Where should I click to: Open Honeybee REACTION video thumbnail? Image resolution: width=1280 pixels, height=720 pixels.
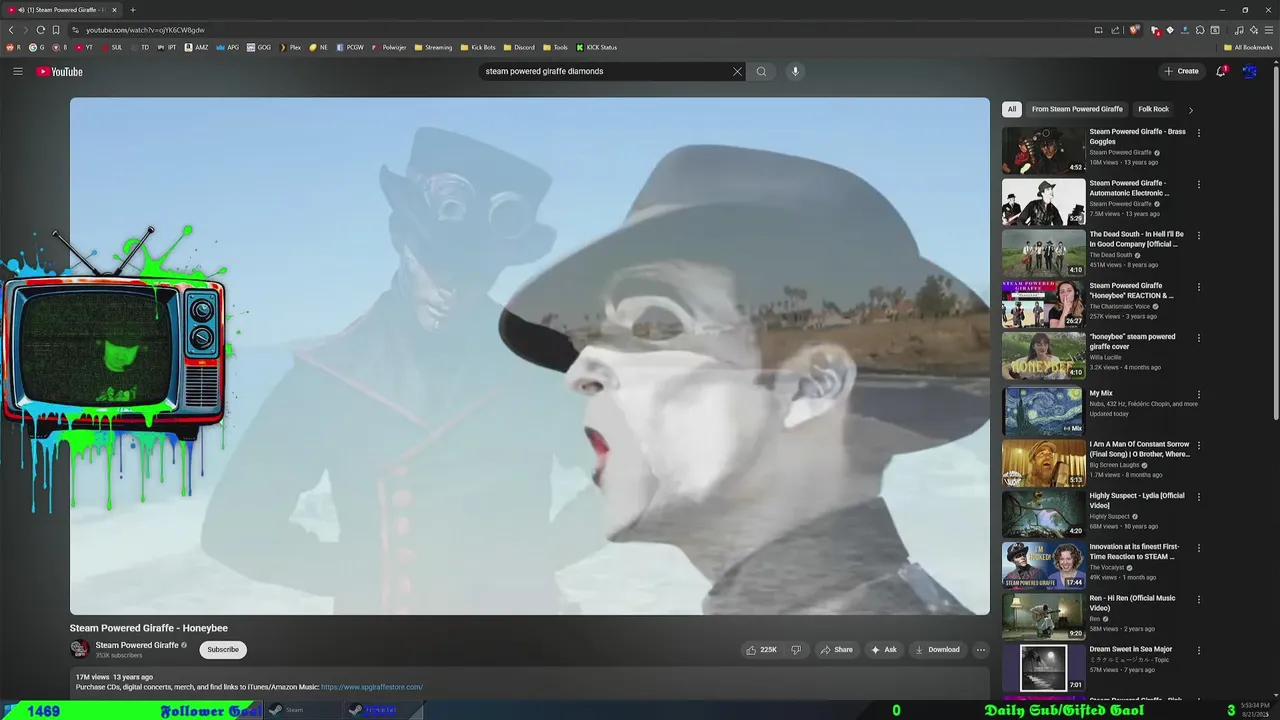pyautogui.click(x=1043, y=304)
